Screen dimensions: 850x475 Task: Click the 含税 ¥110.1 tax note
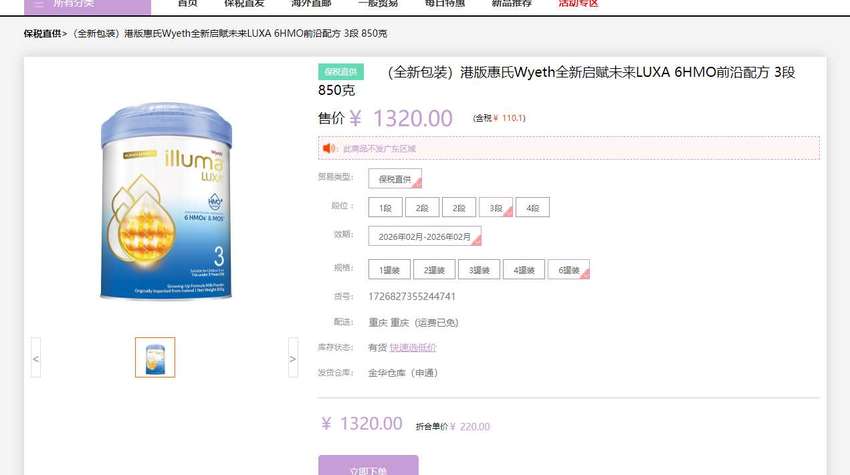[499, 118]
